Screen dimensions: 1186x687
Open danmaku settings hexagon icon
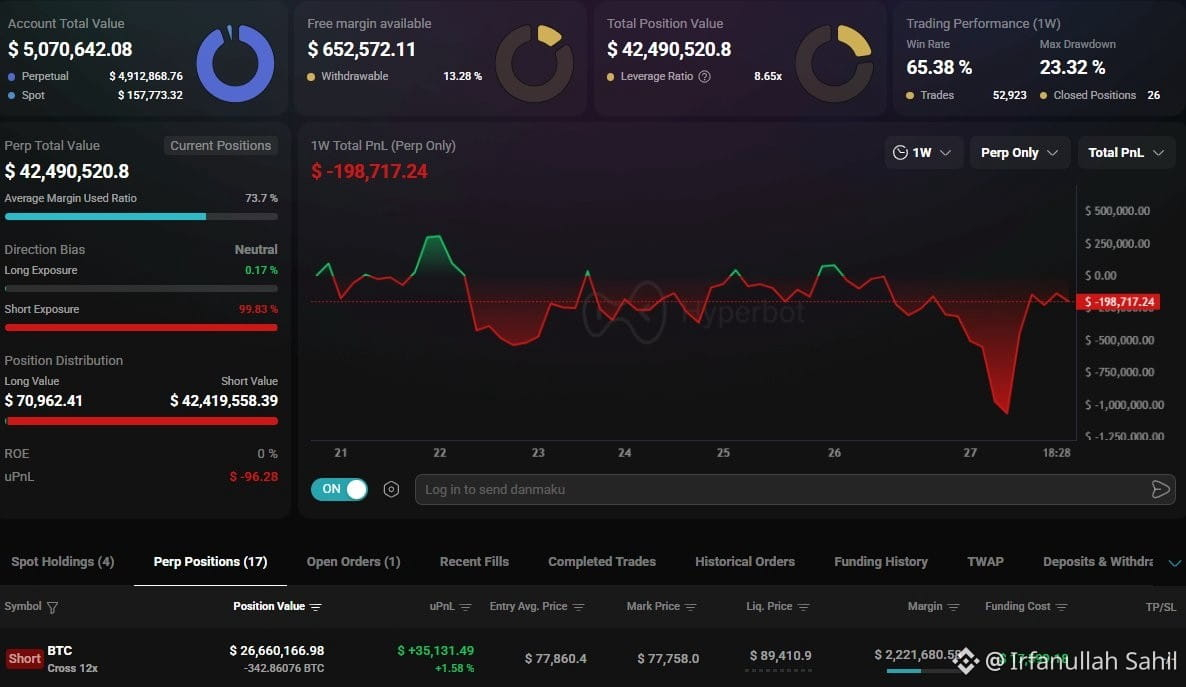pyautogui.click(x=391, y=490)
